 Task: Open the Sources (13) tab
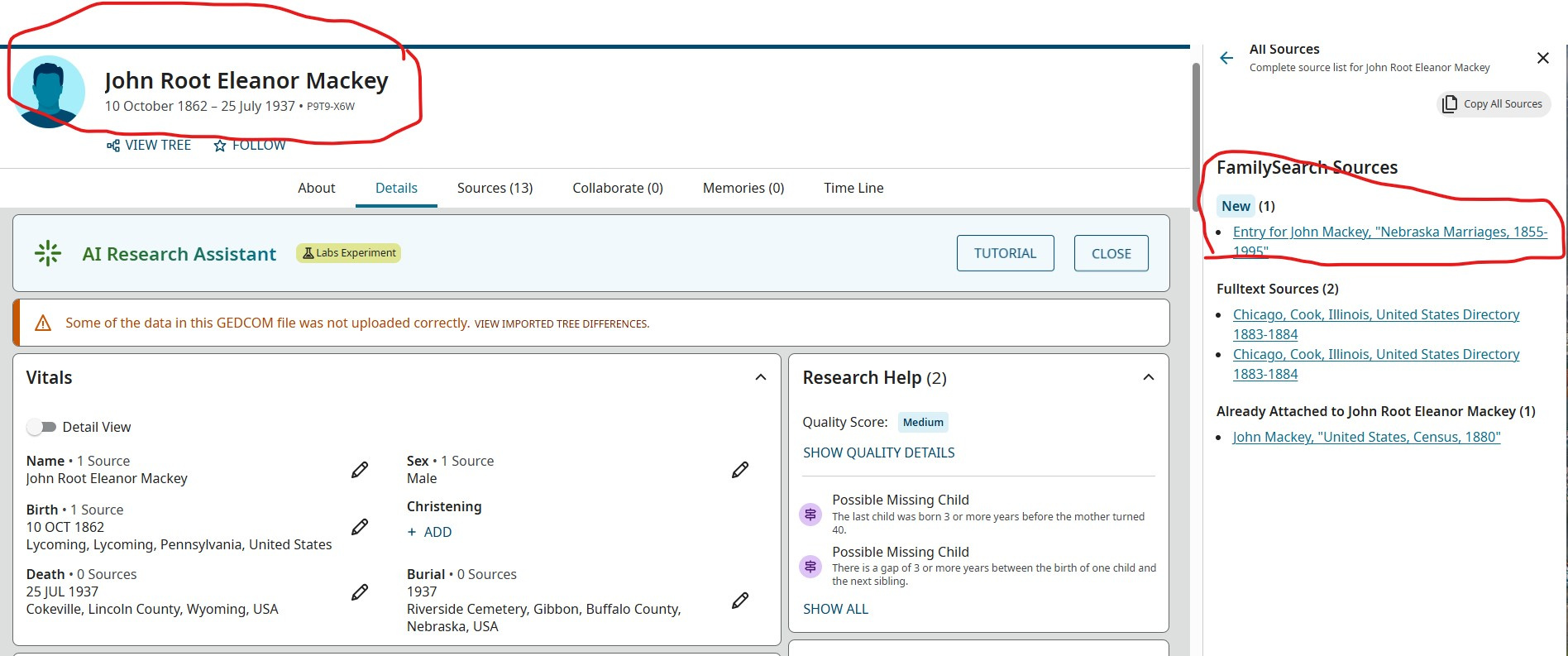point(495,188)
